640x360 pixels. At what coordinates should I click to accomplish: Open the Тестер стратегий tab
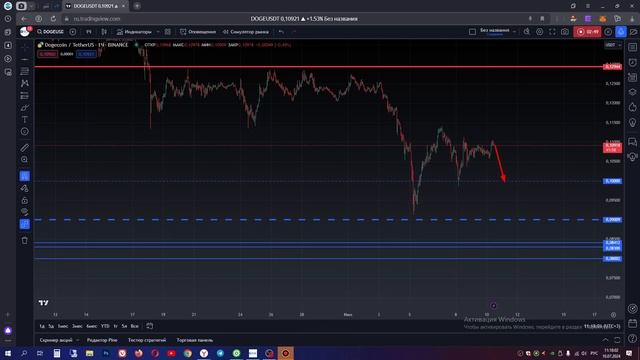[147, 340]
